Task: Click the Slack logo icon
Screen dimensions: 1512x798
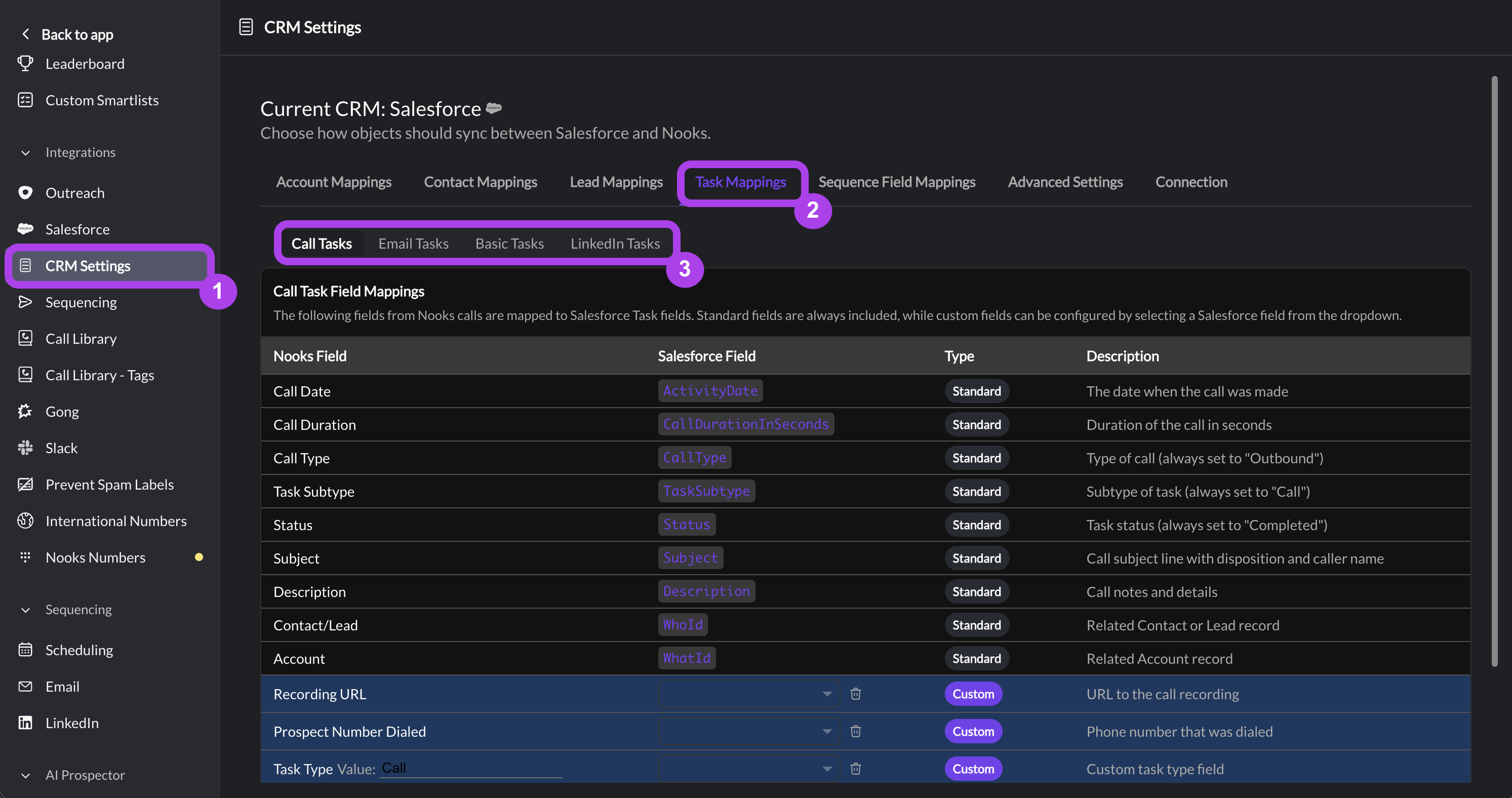Action: pos(25,447)
